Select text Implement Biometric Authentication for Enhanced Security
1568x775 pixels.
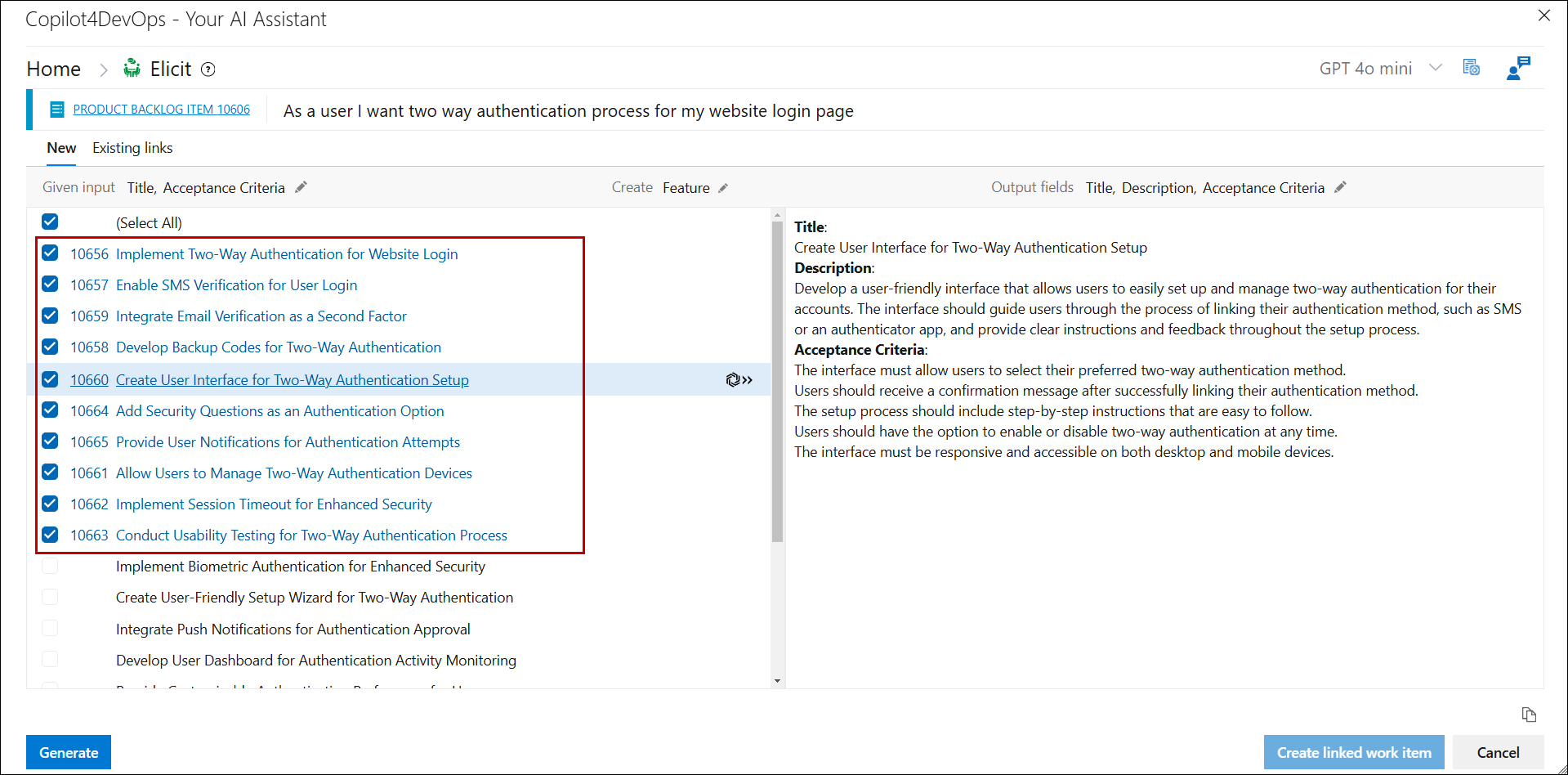pos(301,567)
